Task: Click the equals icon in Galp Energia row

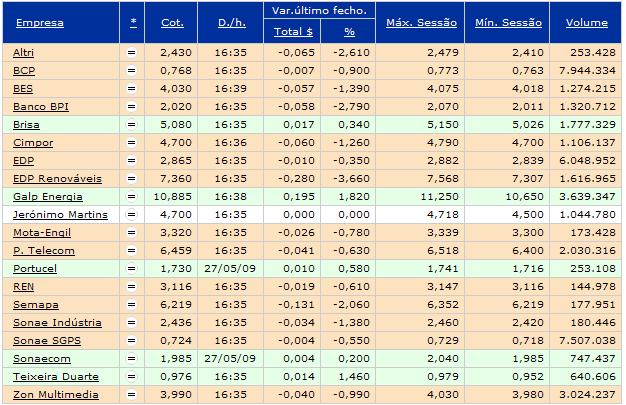Action: [131, 197]
